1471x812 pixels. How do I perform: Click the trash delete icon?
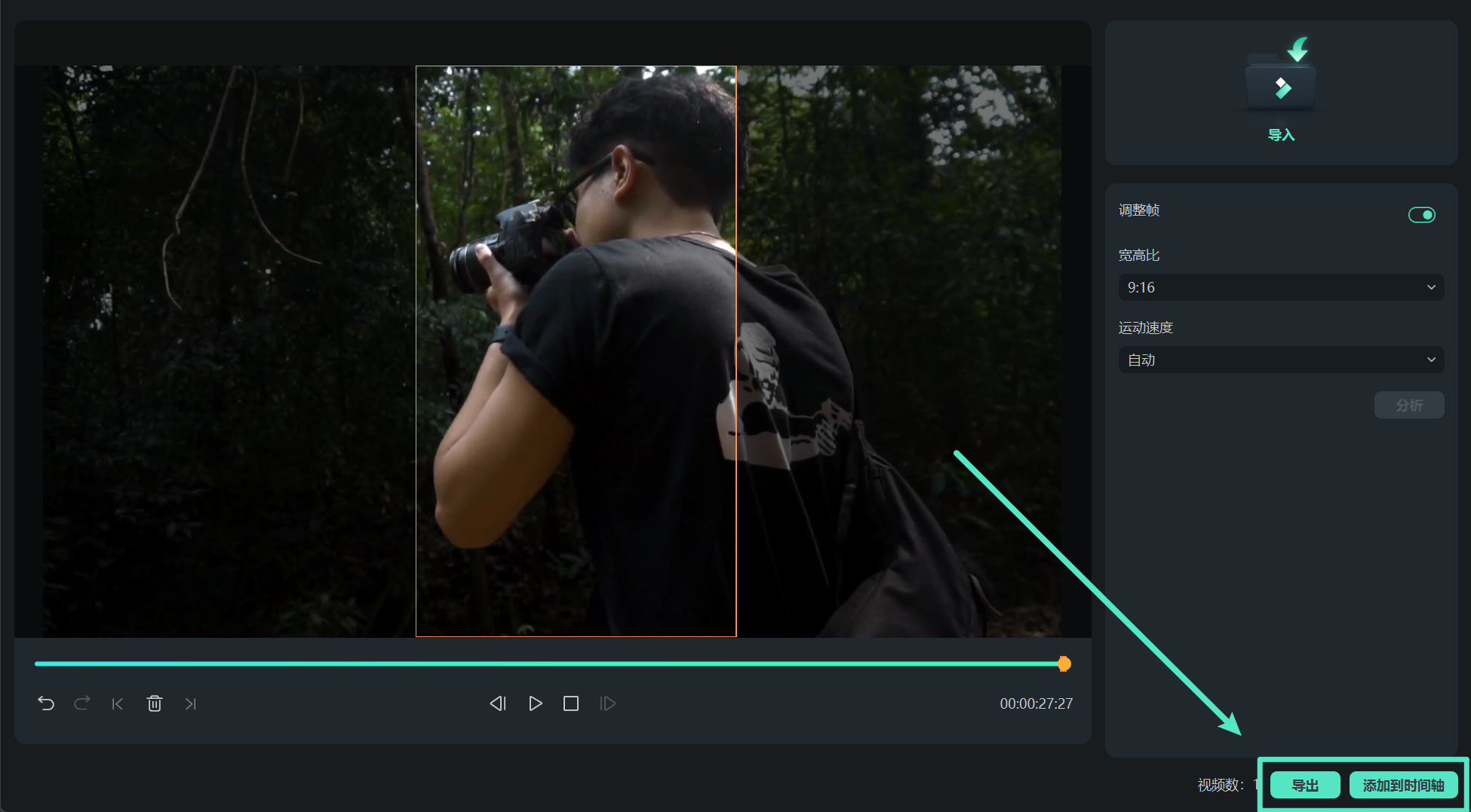pos(155,703)
